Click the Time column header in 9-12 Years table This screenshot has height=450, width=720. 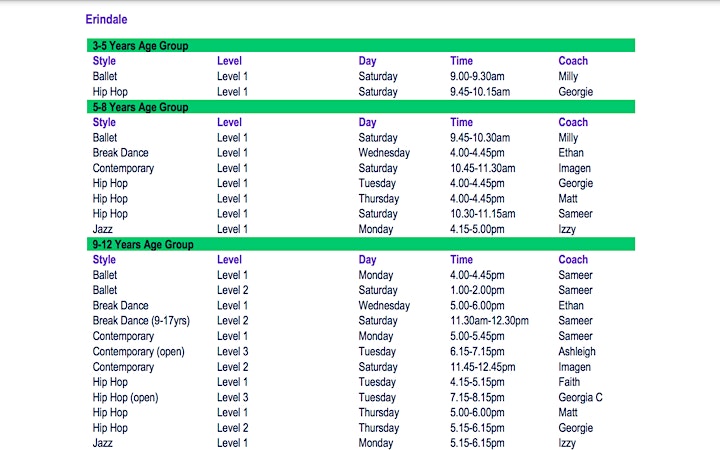coord(461,259)
